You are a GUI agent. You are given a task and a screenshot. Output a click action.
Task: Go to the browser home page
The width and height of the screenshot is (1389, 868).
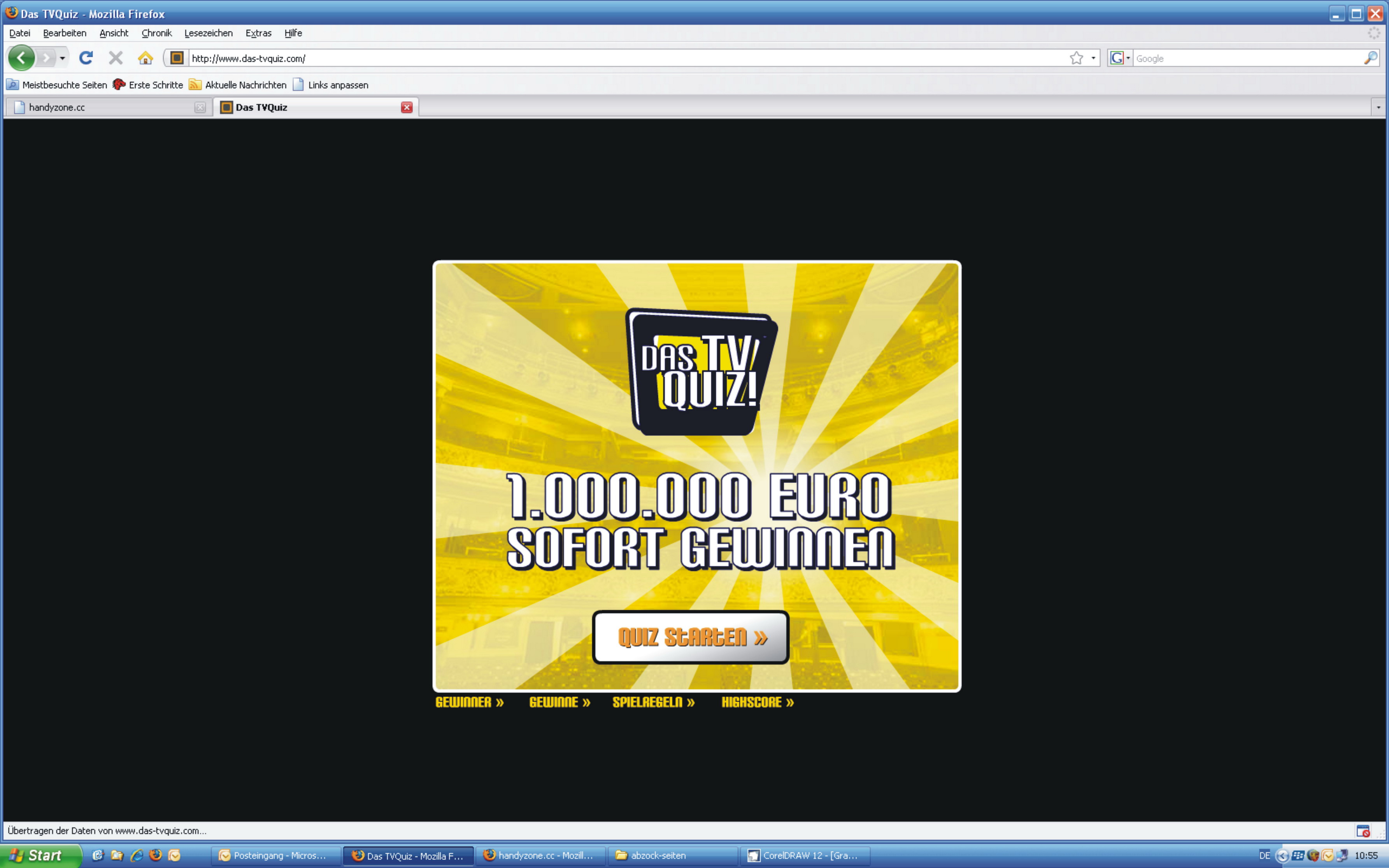click(145, 58)
